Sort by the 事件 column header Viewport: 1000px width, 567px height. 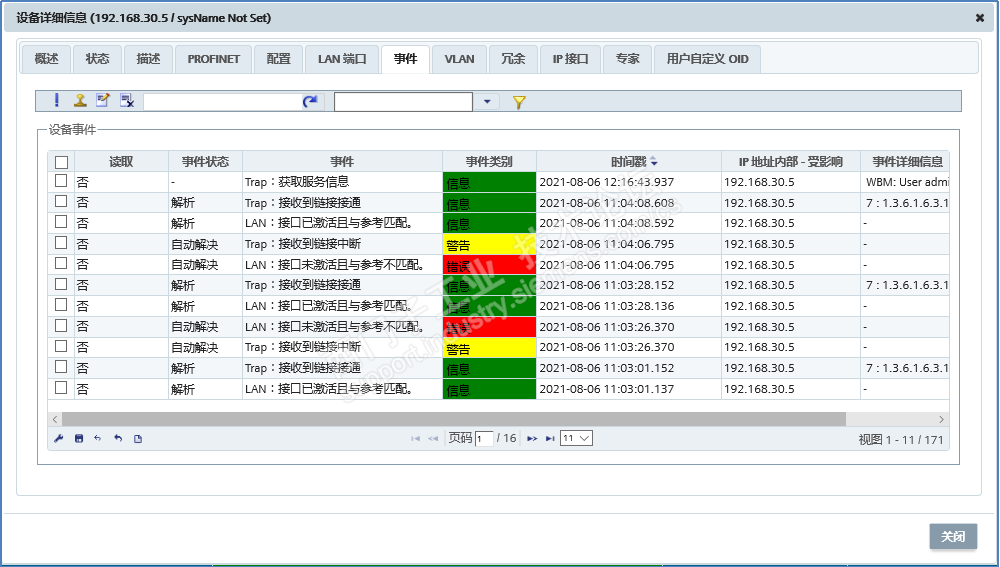click(342, 162)
